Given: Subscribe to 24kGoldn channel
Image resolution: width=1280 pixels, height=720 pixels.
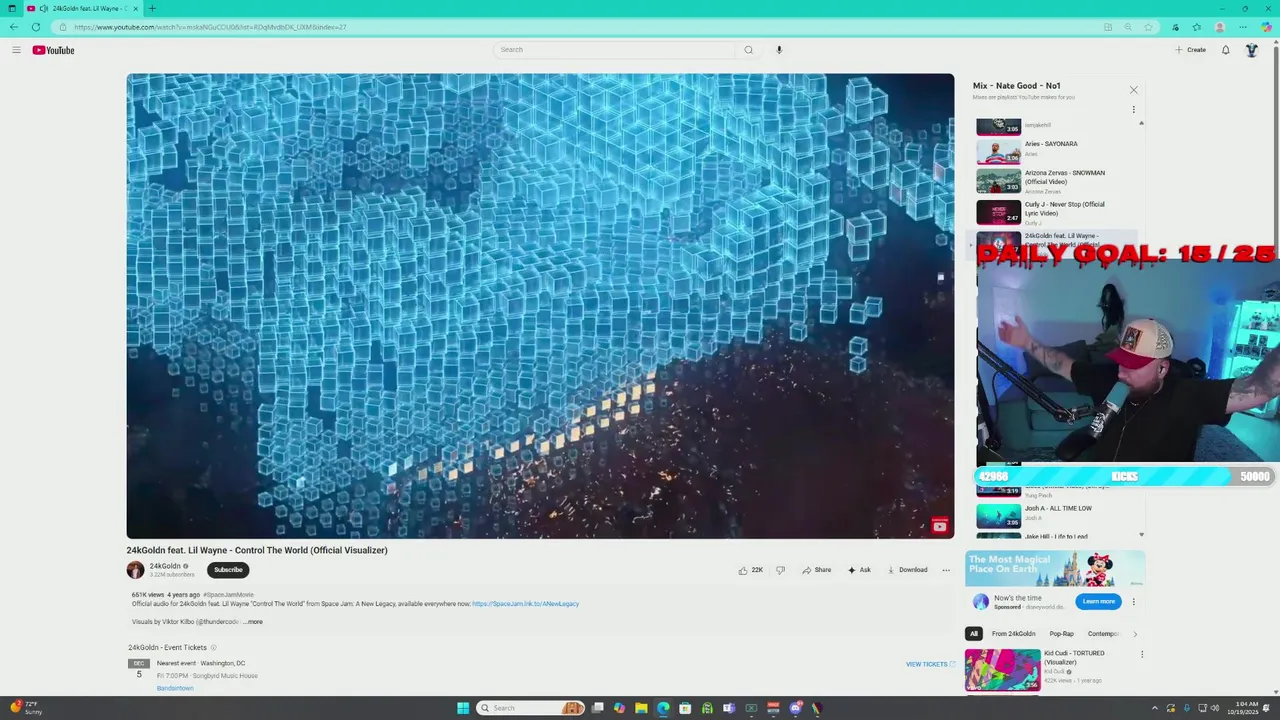Looking at the screenshot, I should pyautogui.click(x=228, y=570).
